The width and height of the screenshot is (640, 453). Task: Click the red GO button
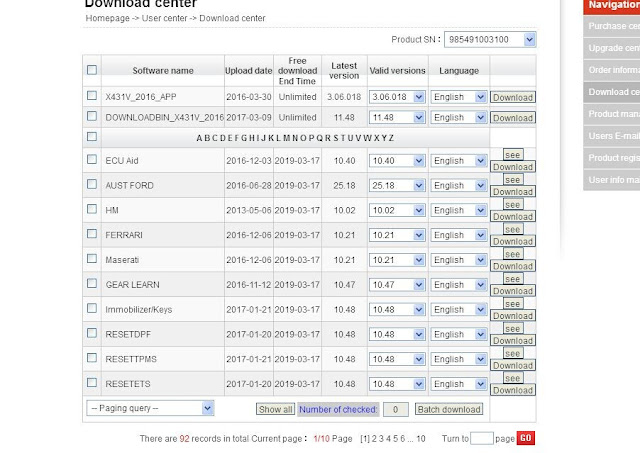click(x=526, y=438)
